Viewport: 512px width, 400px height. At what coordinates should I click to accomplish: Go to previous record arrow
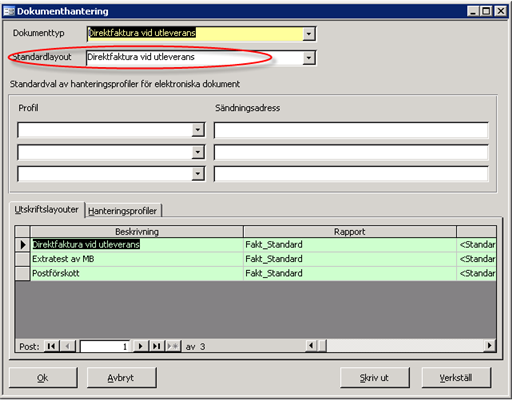[x=68, y=346]
